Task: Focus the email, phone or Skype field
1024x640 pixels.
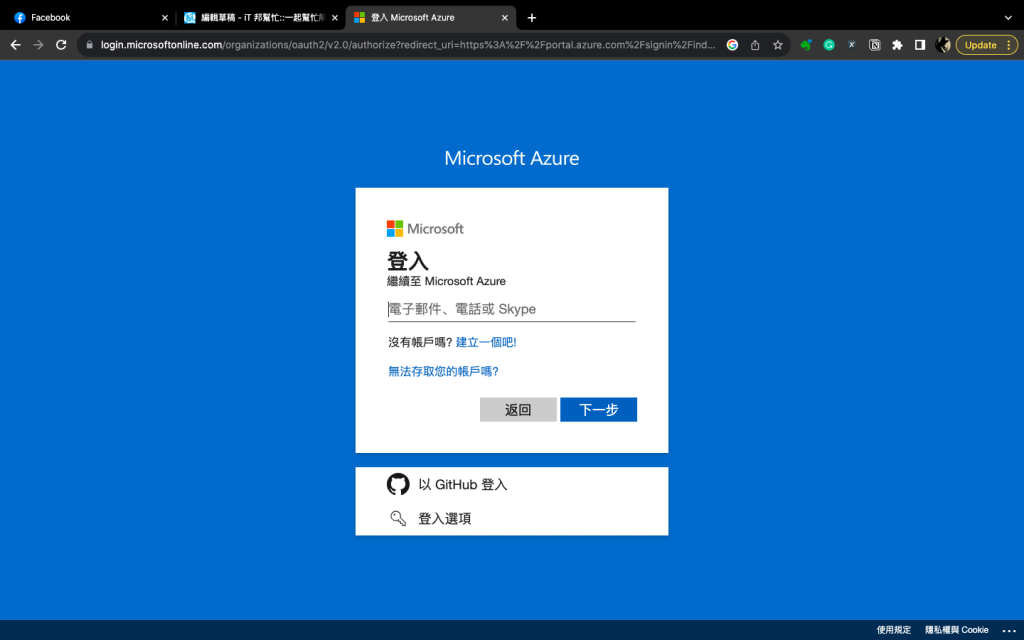Action: tap(511, 309)
